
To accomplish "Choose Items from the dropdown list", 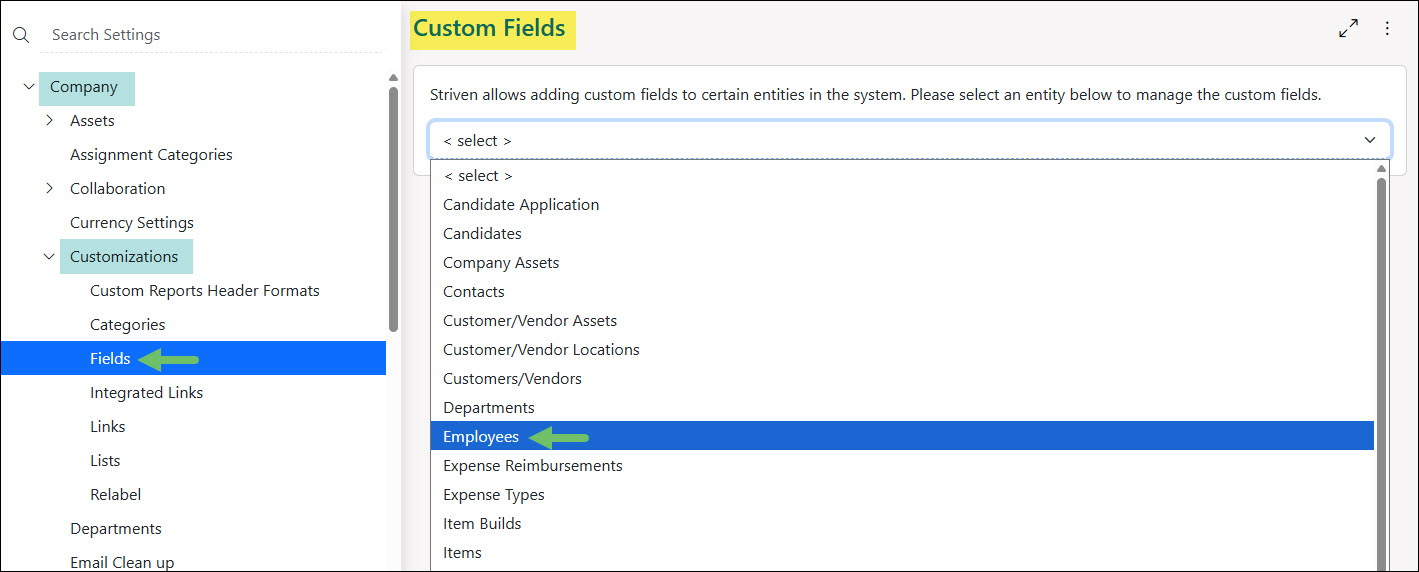I will click(902, 553).
